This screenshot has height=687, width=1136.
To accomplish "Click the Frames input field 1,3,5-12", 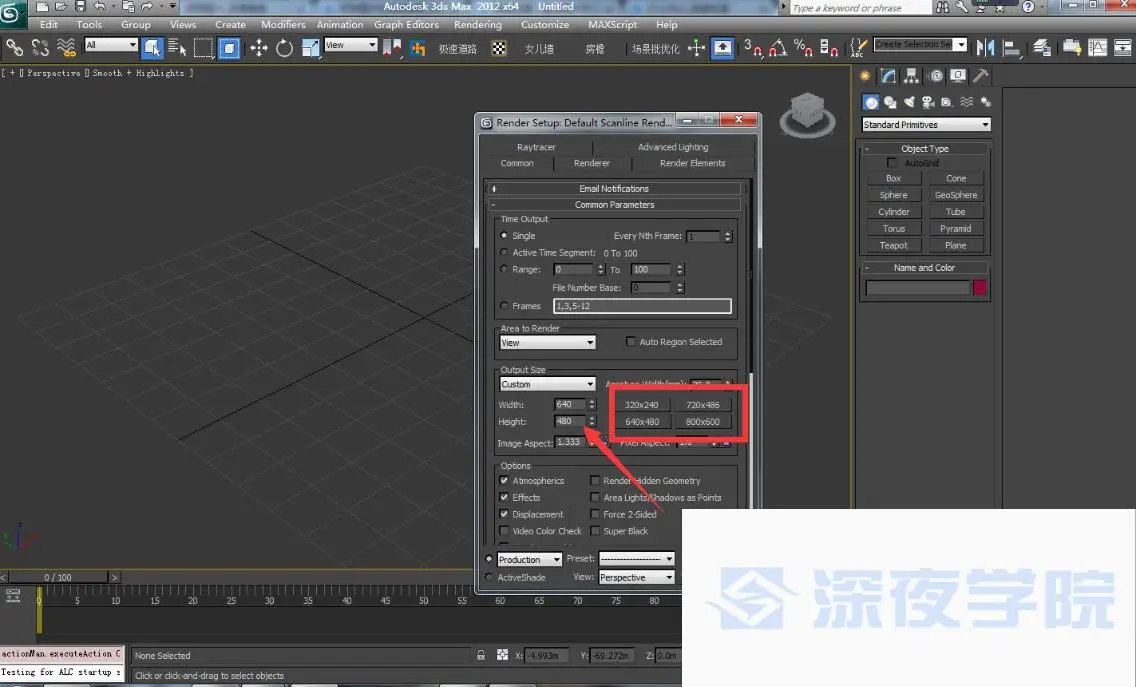I will 643,306.
